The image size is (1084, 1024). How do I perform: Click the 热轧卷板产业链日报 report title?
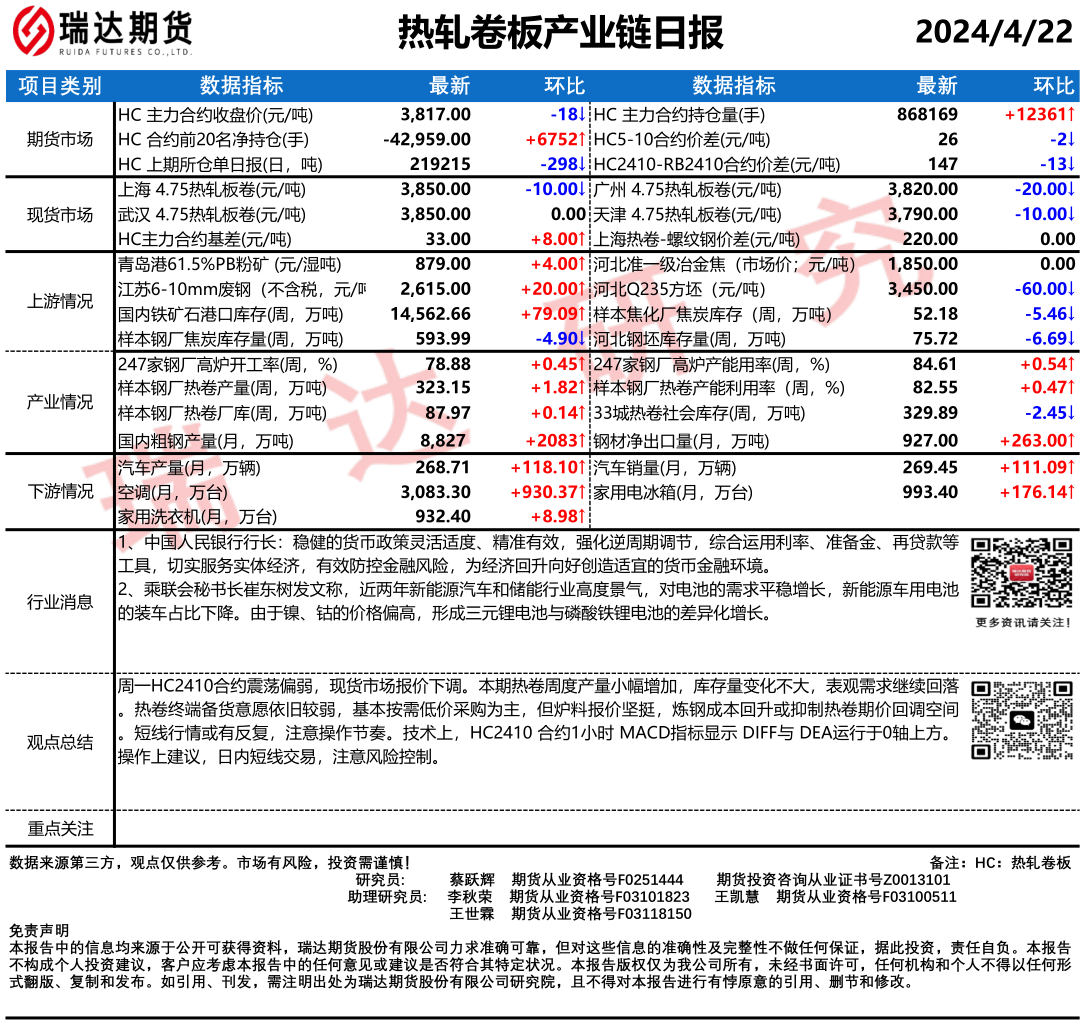(x=560, y=32)
